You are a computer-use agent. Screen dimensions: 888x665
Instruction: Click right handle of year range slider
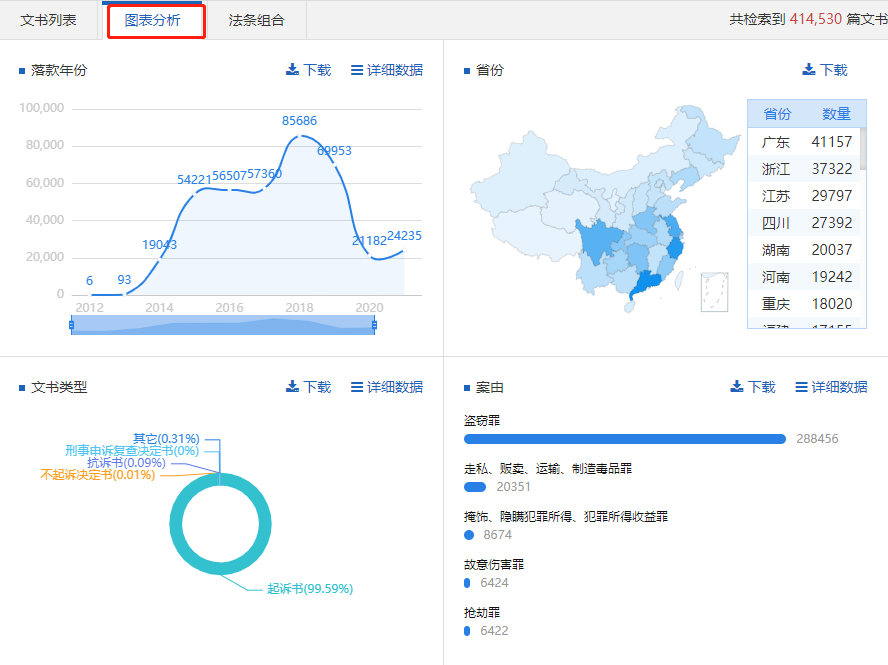(374, 324)
